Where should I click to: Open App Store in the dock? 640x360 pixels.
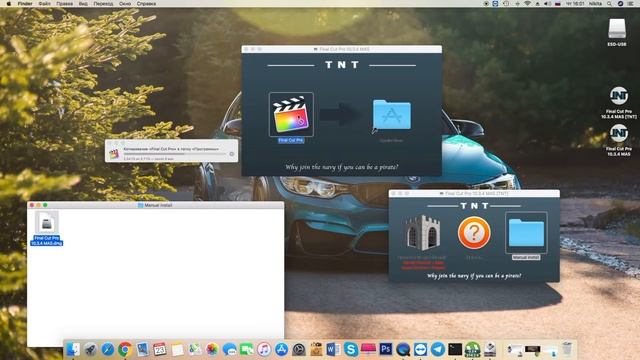tap(281, 349)
